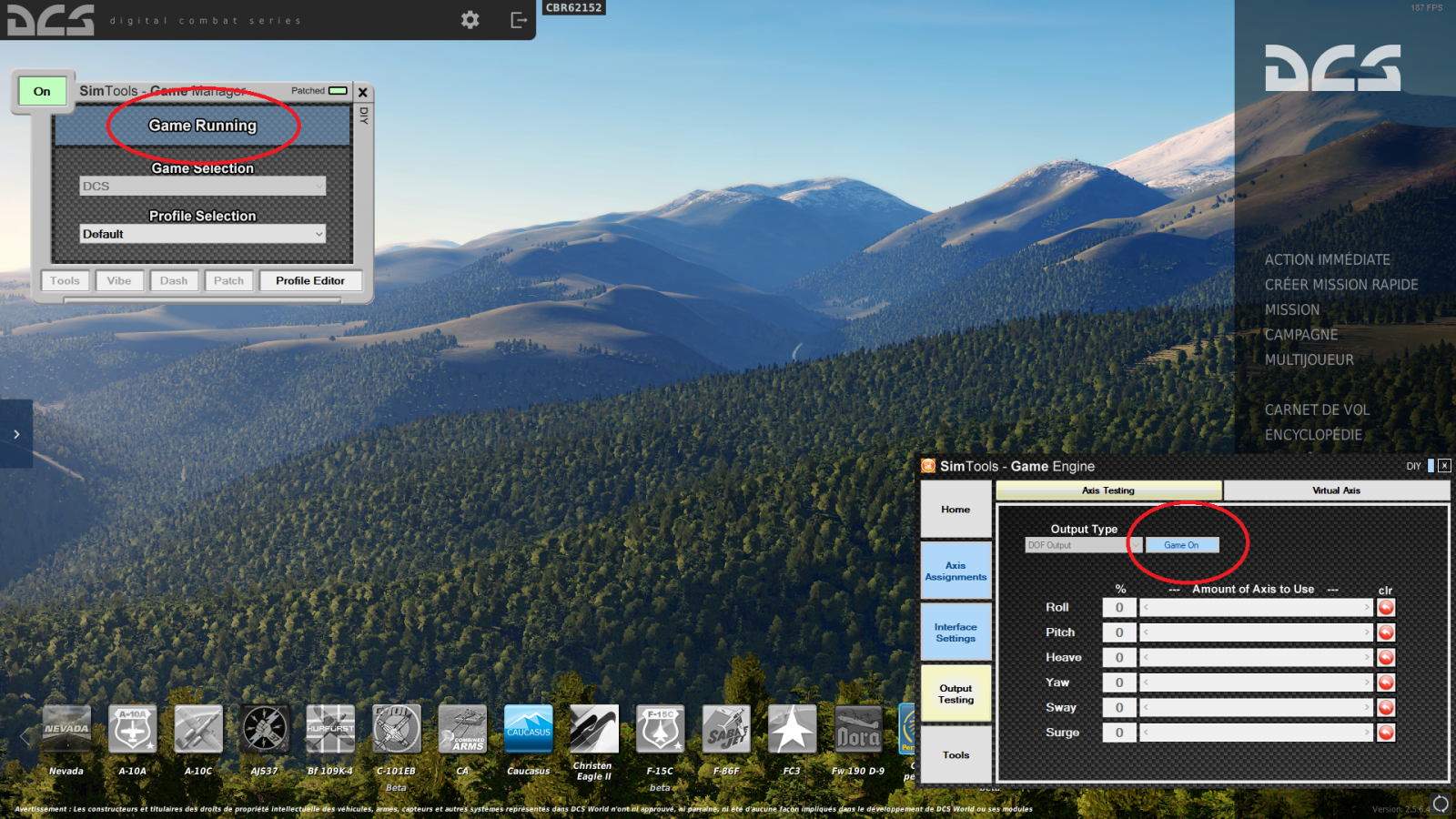The width and height of the screenshot is (1456, 819).
Task: Open the Nevada terrain module icon
Action: click(x=66, y=729)
